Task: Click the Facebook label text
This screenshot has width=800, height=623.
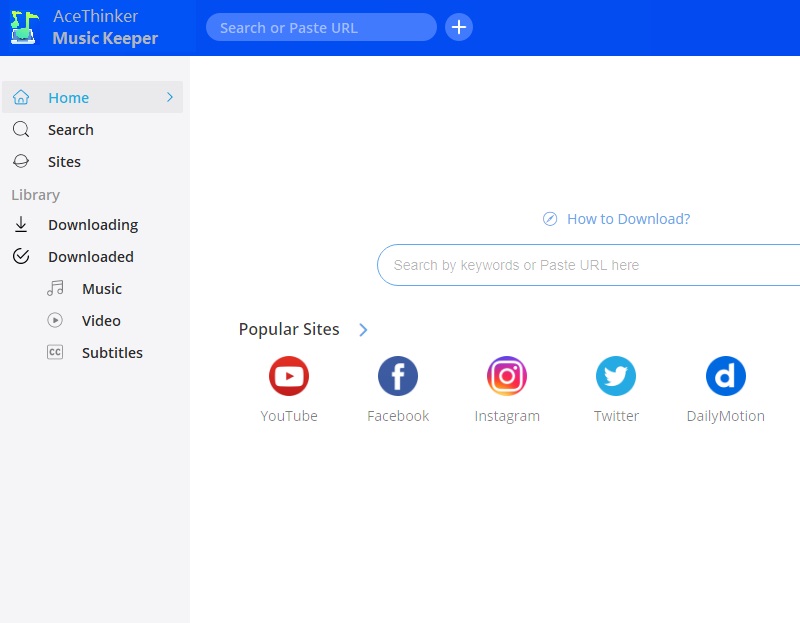Action: 398,416
